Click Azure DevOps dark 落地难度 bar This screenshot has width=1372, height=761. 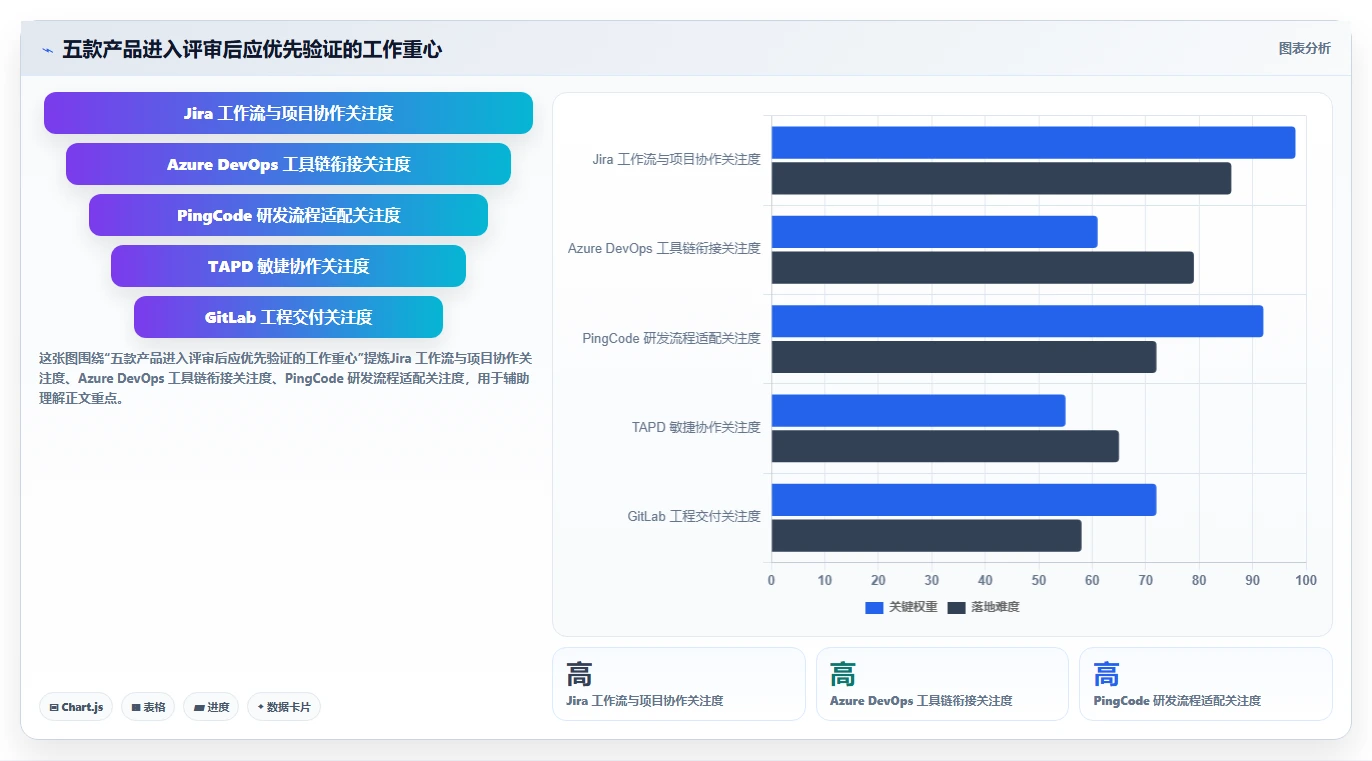pos(982,267)
